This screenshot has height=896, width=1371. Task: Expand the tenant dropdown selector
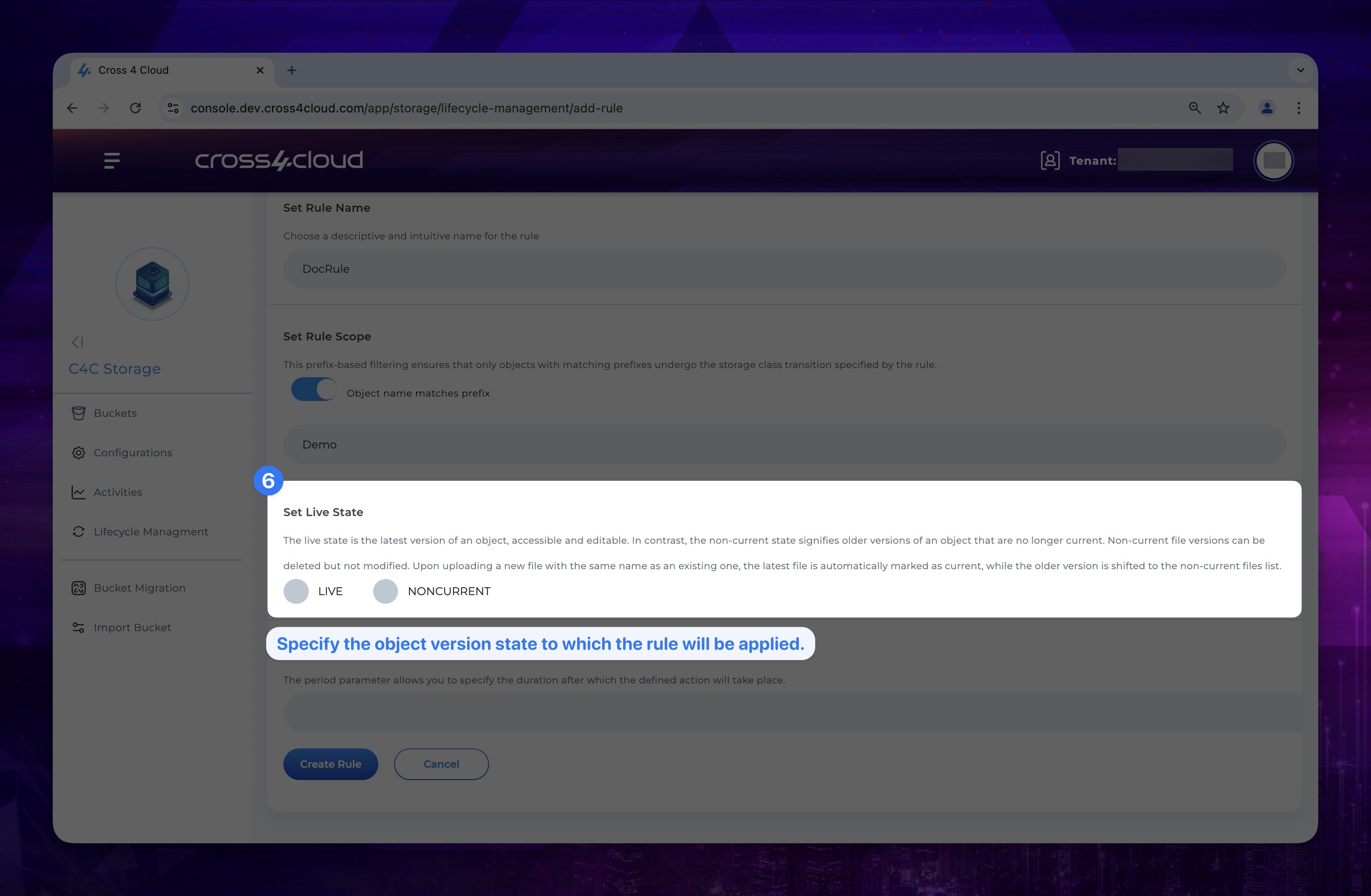pos(1175,160)
